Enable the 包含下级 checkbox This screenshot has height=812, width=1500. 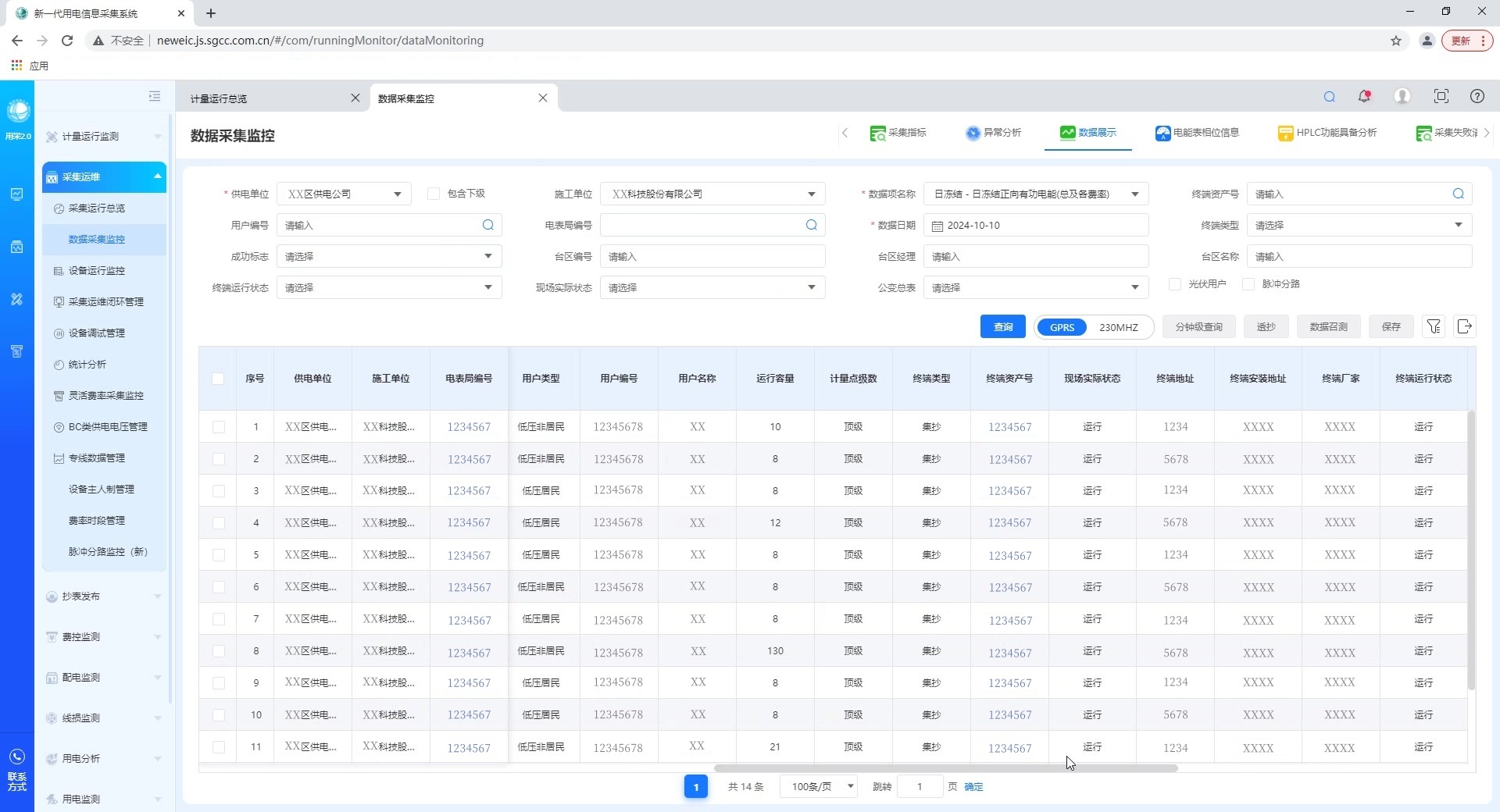pyautogui.click(x=434, y=194)
